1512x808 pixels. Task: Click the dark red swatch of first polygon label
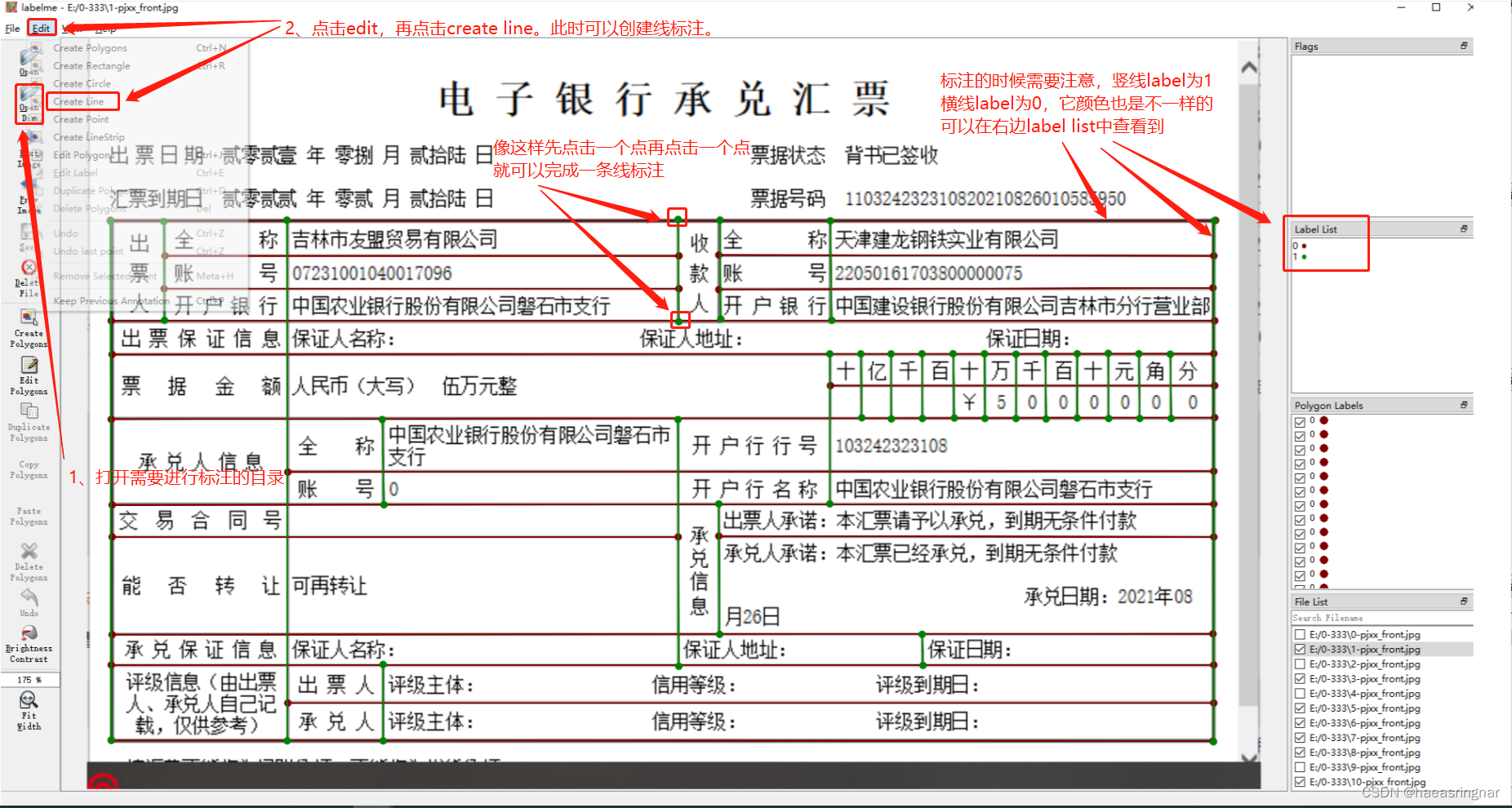[1323, 420]
